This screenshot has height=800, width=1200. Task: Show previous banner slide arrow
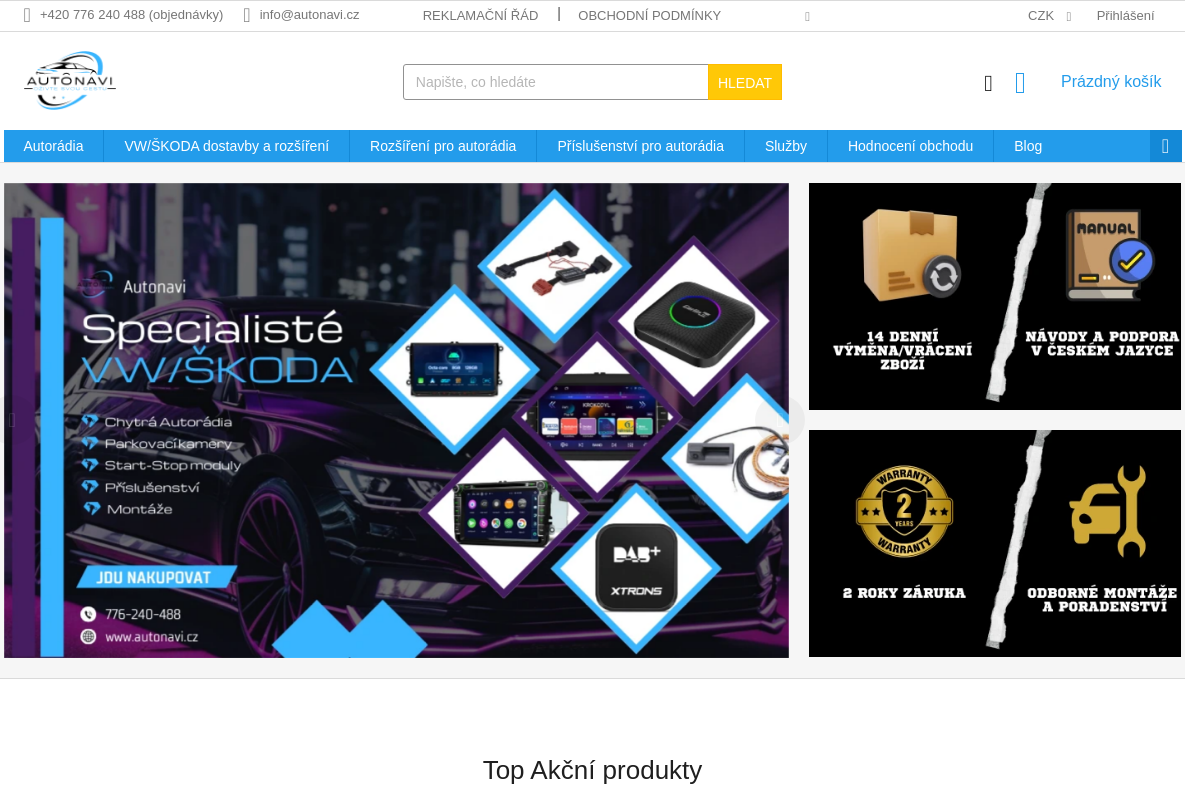coord(12,420)
